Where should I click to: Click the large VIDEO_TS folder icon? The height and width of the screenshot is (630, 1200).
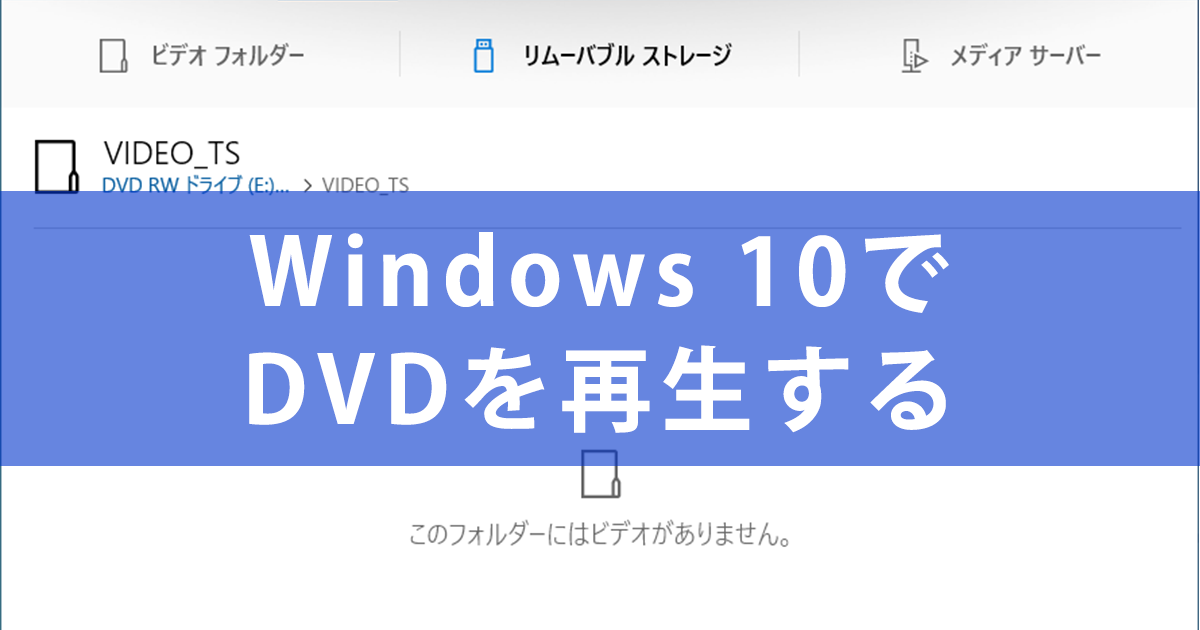click(x=57, y=165)
